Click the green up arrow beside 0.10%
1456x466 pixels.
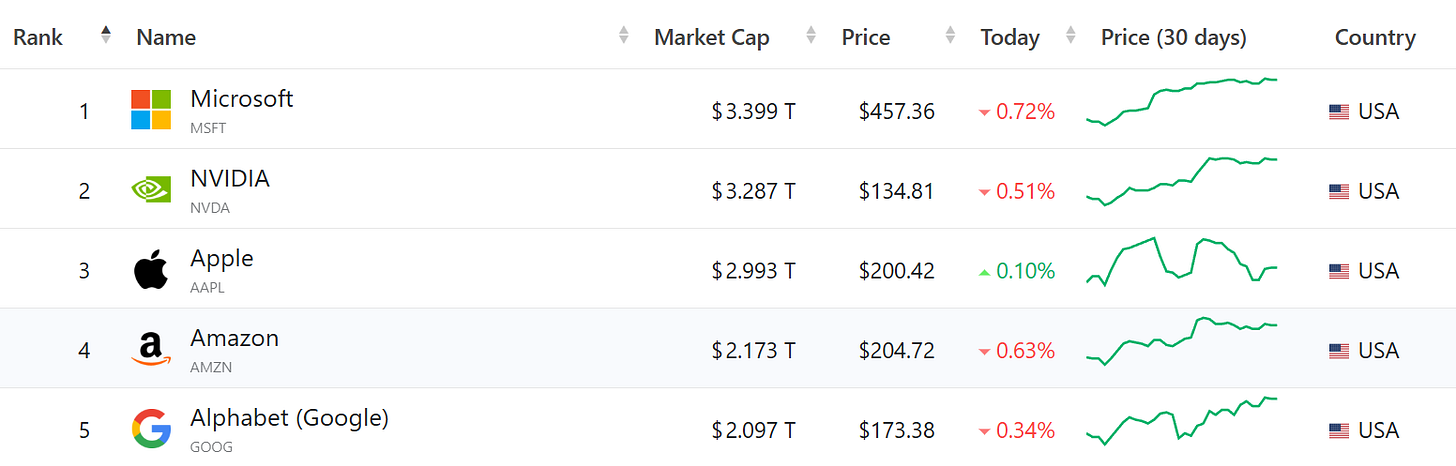click(x=984, y=271)
